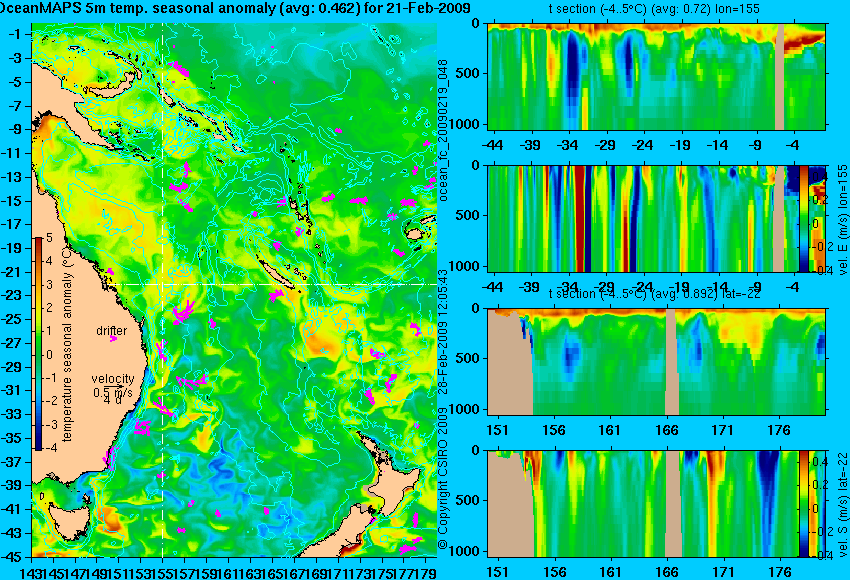Click latitude tick '-45' on map axis

tap(12, 557)
